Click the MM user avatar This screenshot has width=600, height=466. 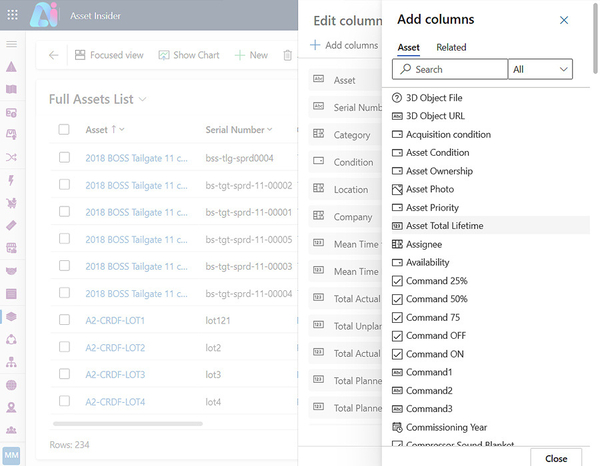point(11,455)
